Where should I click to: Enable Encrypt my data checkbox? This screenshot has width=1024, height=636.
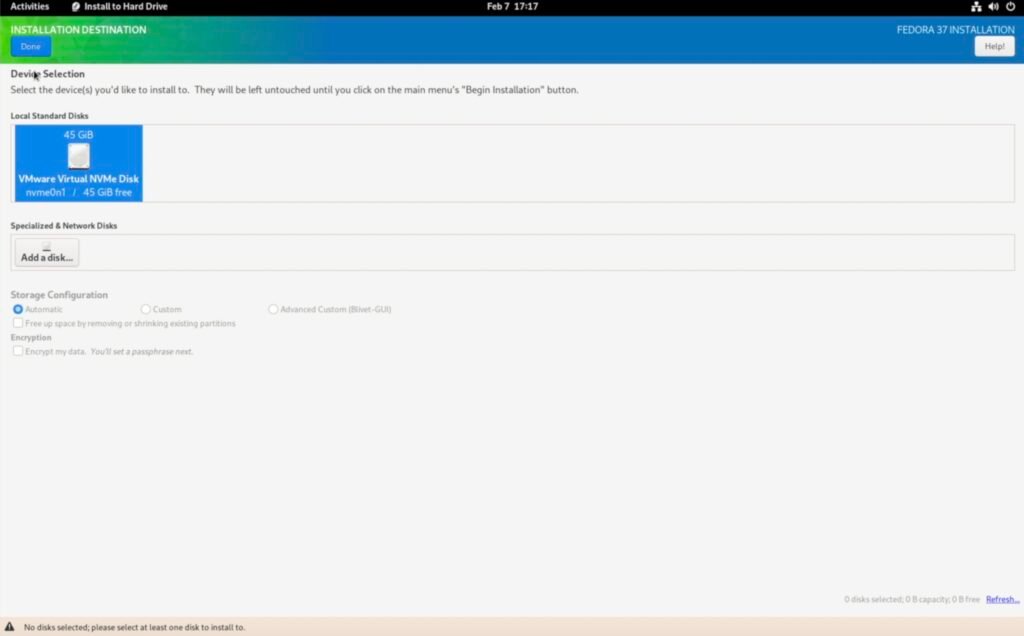18,351
